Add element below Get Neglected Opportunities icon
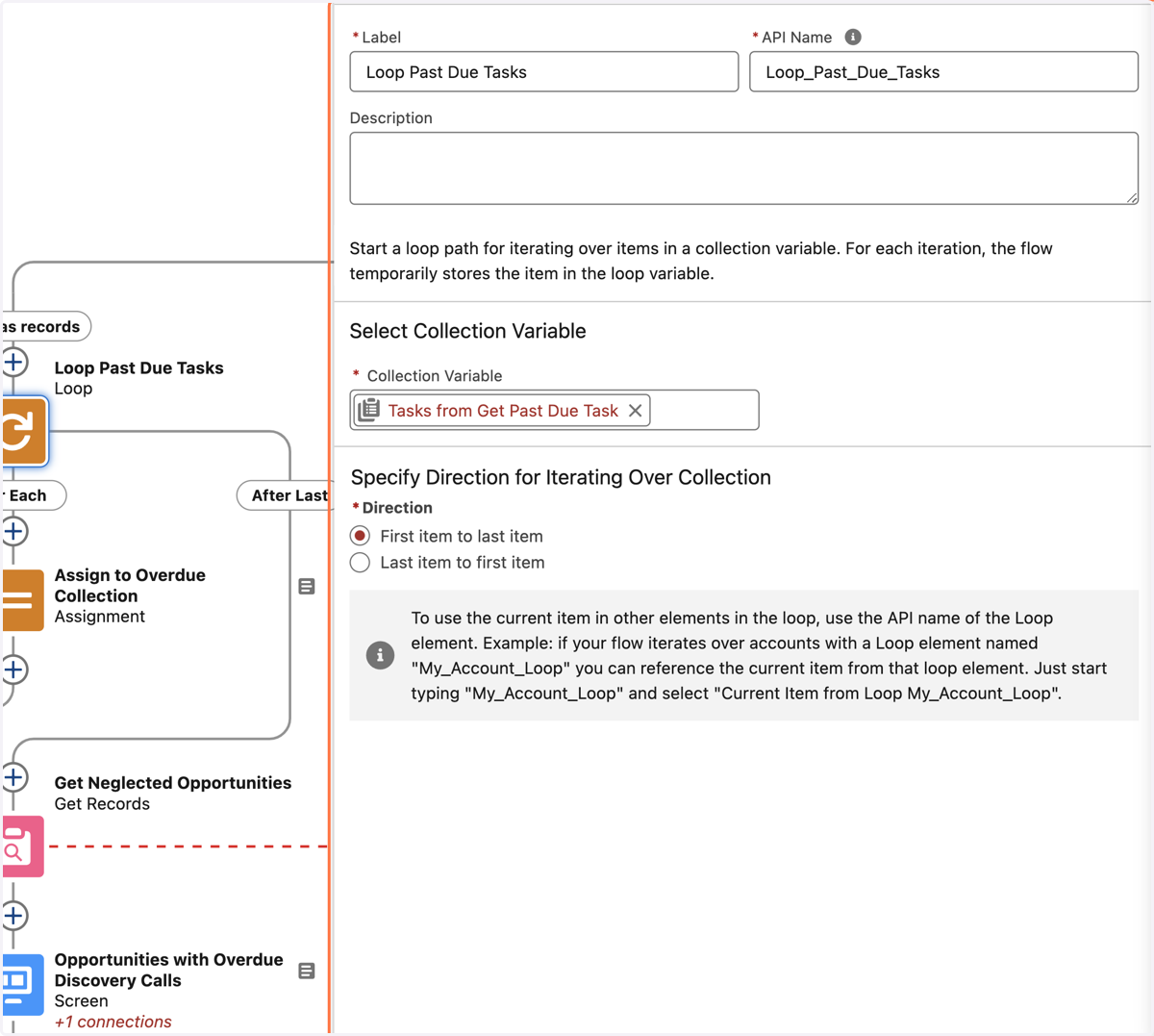This screenshot has height=1036, width=1154. [x=13, y=916]
